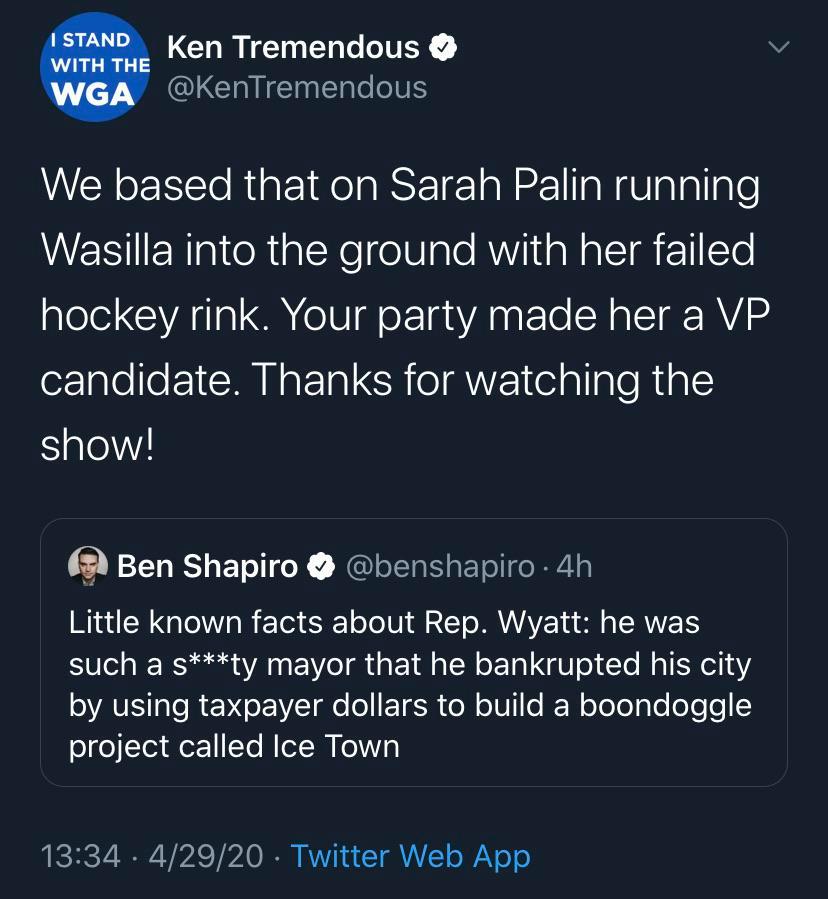Open Ken Tremendous display name profile
The image size is (828, 899).
tap(293, 47)
